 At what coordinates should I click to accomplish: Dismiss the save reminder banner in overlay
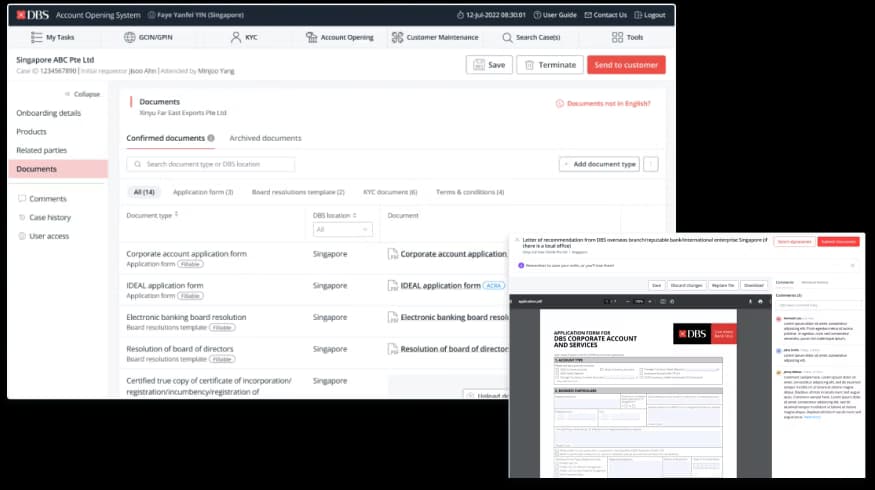[x=853, y=266]
